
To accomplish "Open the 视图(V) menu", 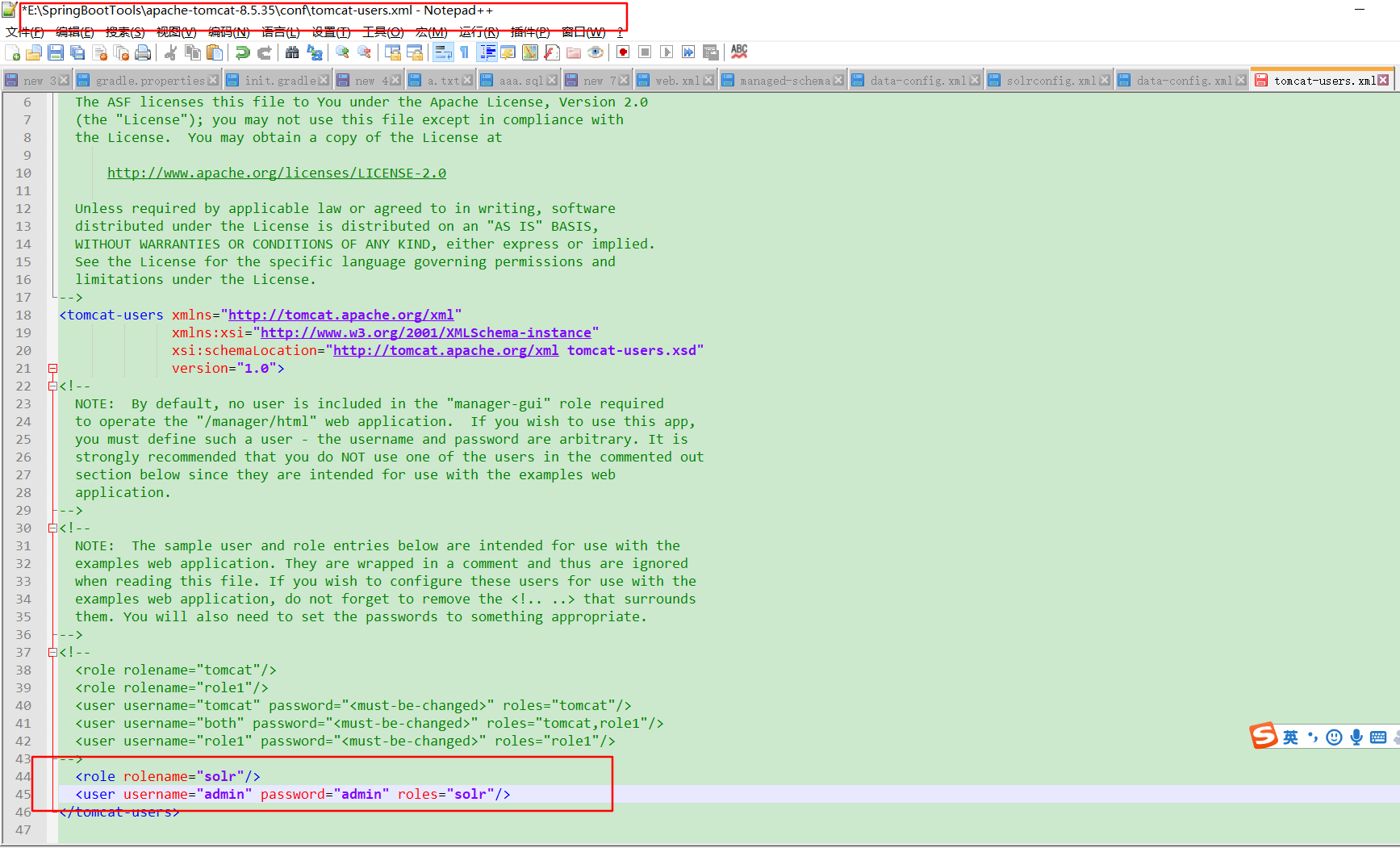I will (x=177, y=32).
